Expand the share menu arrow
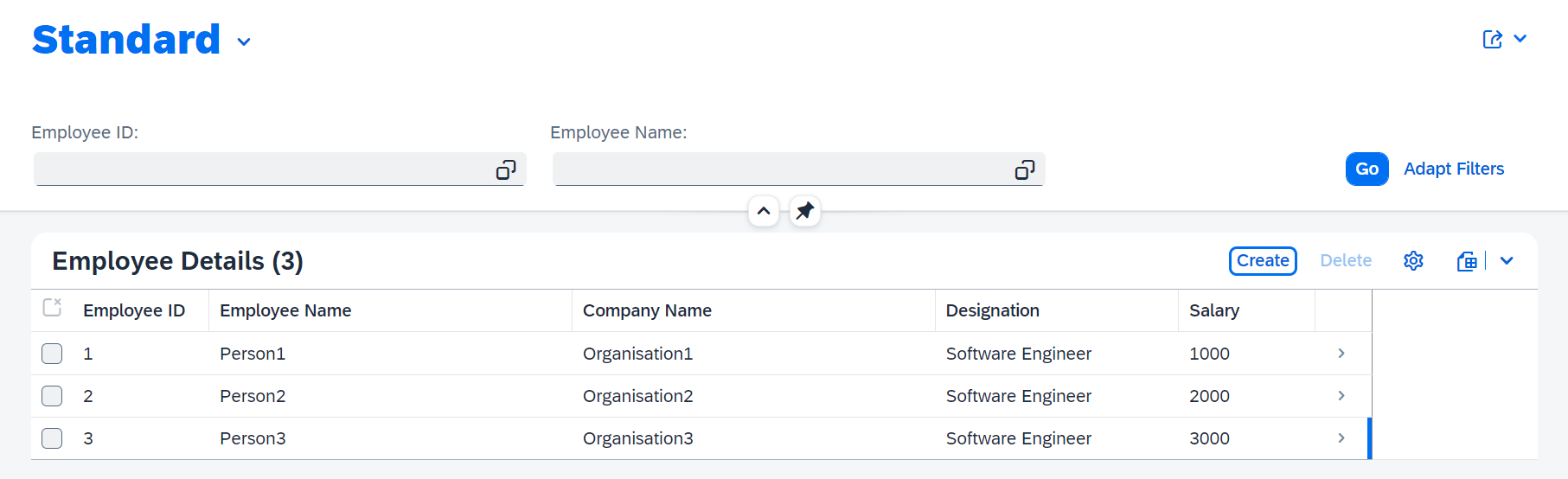Screen dimensions: 1568x479 (1520, 39)
